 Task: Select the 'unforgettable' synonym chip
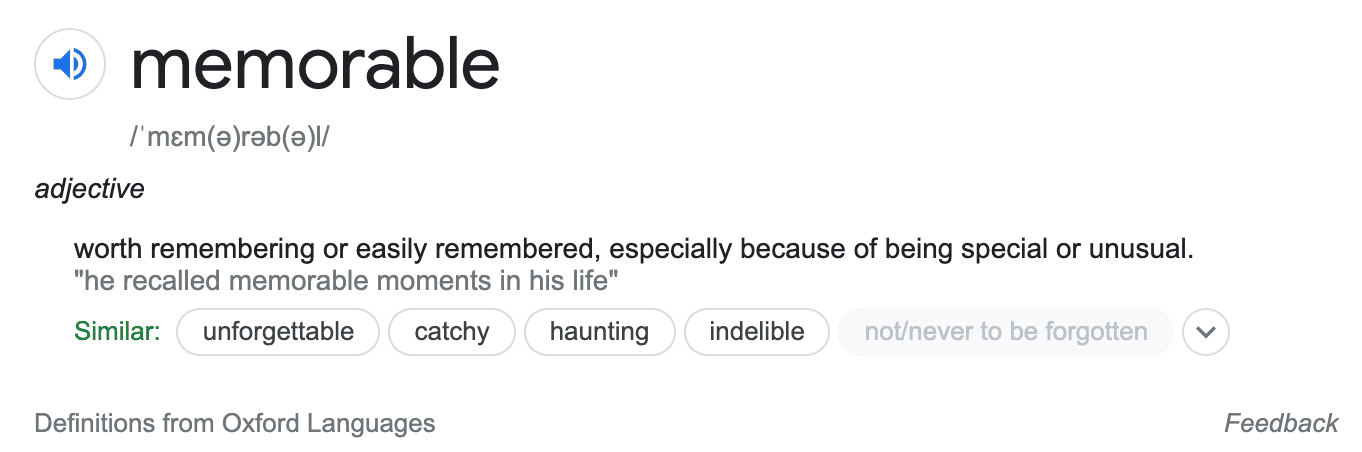(x=278, y=332)
